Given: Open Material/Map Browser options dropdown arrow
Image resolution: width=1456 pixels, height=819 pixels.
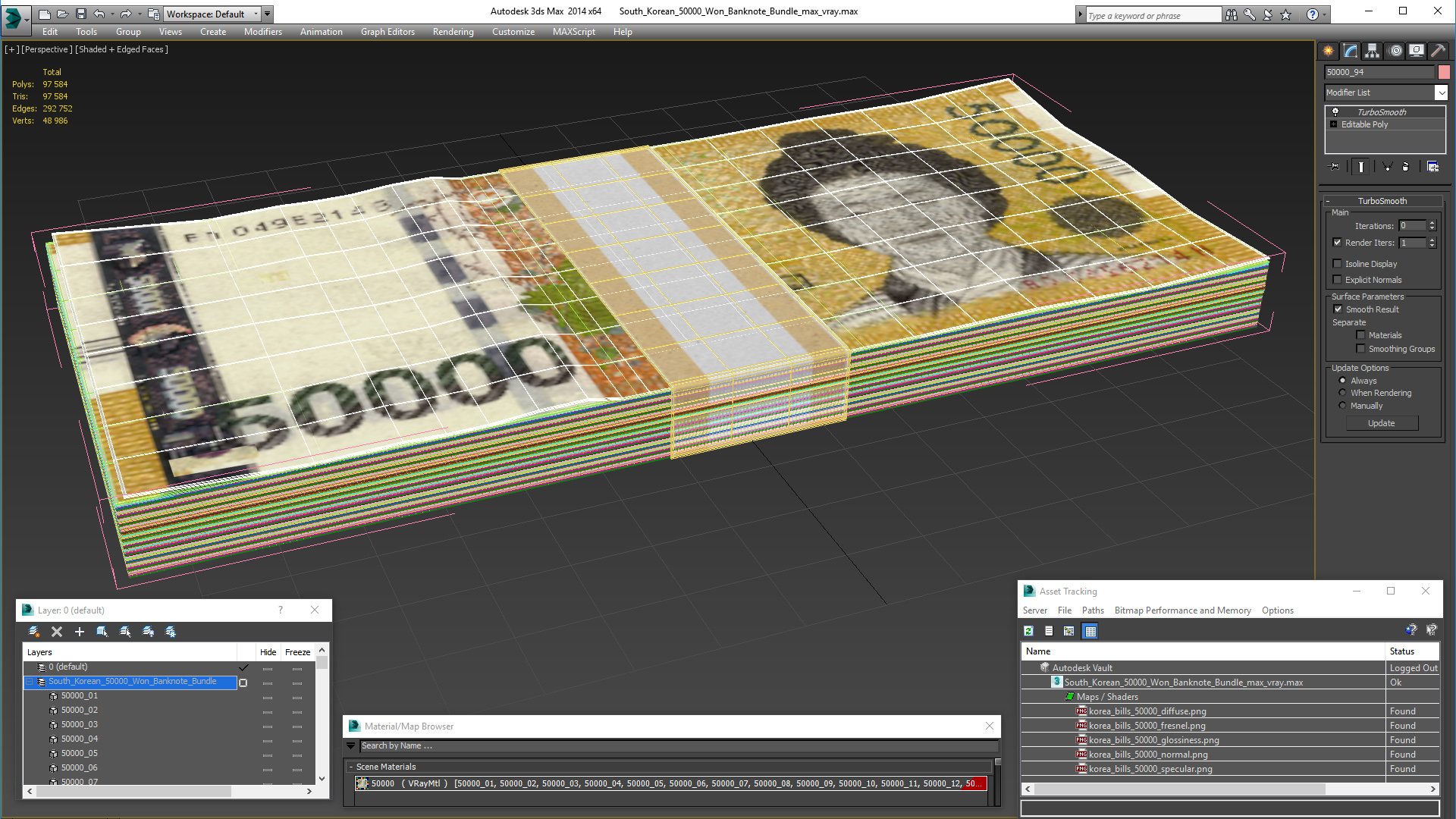Looking at the screenshot, I should pos(351,746).
